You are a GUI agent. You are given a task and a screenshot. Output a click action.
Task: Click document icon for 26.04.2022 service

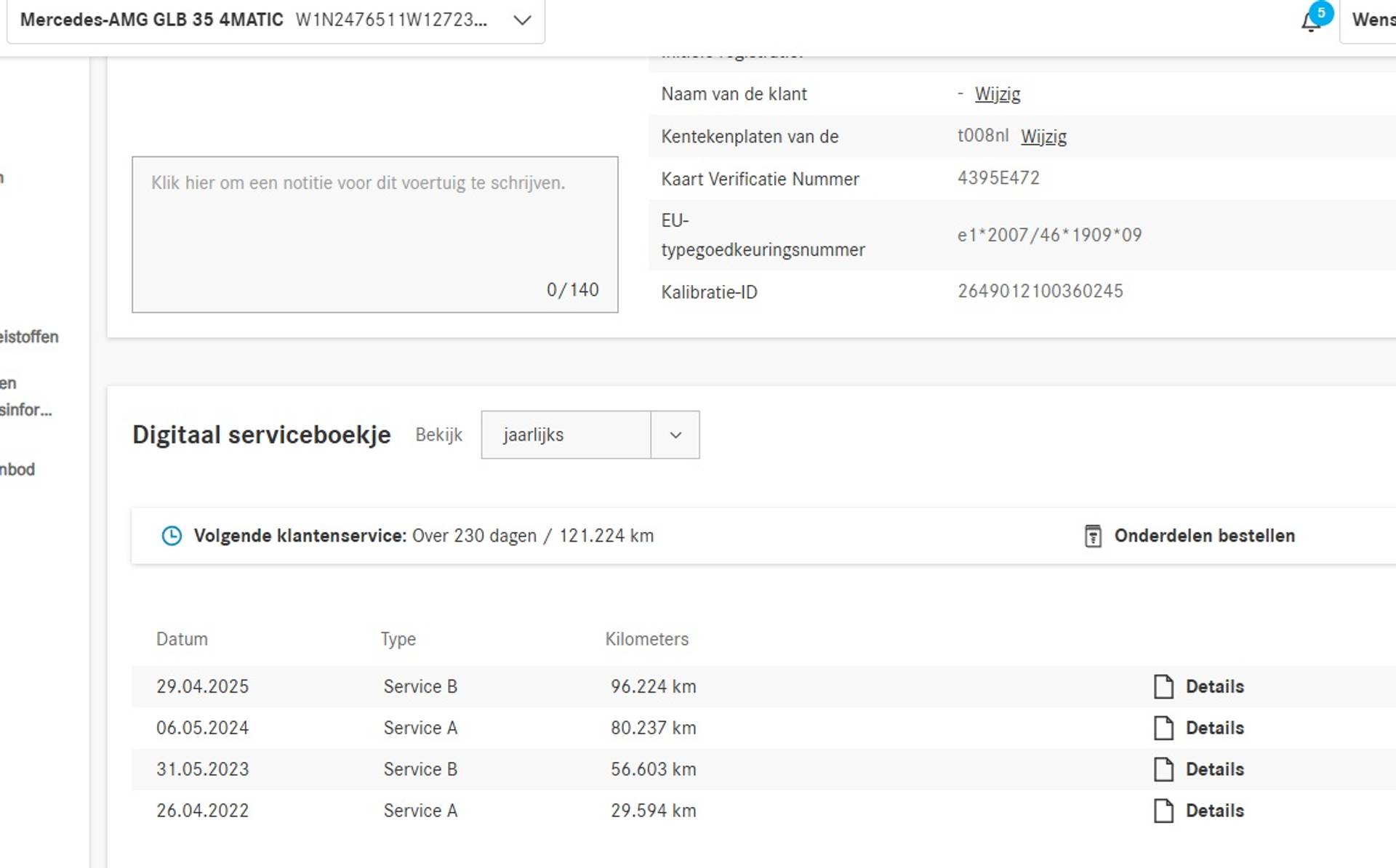pos(1163,811)
